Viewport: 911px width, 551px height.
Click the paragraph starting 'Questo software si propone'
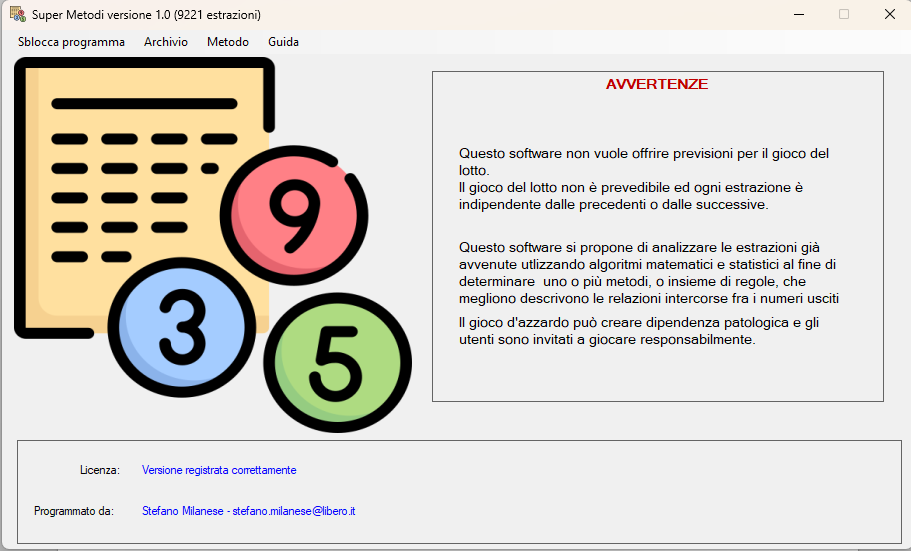648,272
